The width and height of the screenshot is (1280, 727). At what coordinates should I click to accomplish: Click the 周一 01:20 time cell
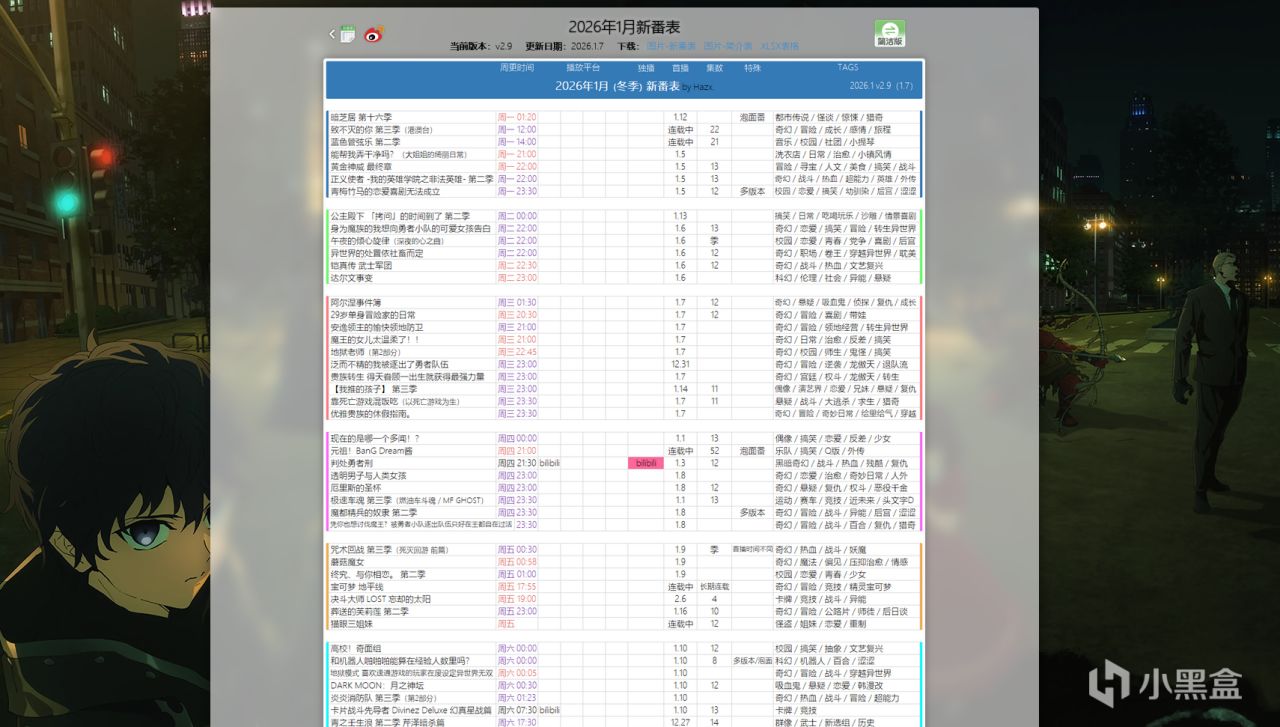[x=517, y=117]
